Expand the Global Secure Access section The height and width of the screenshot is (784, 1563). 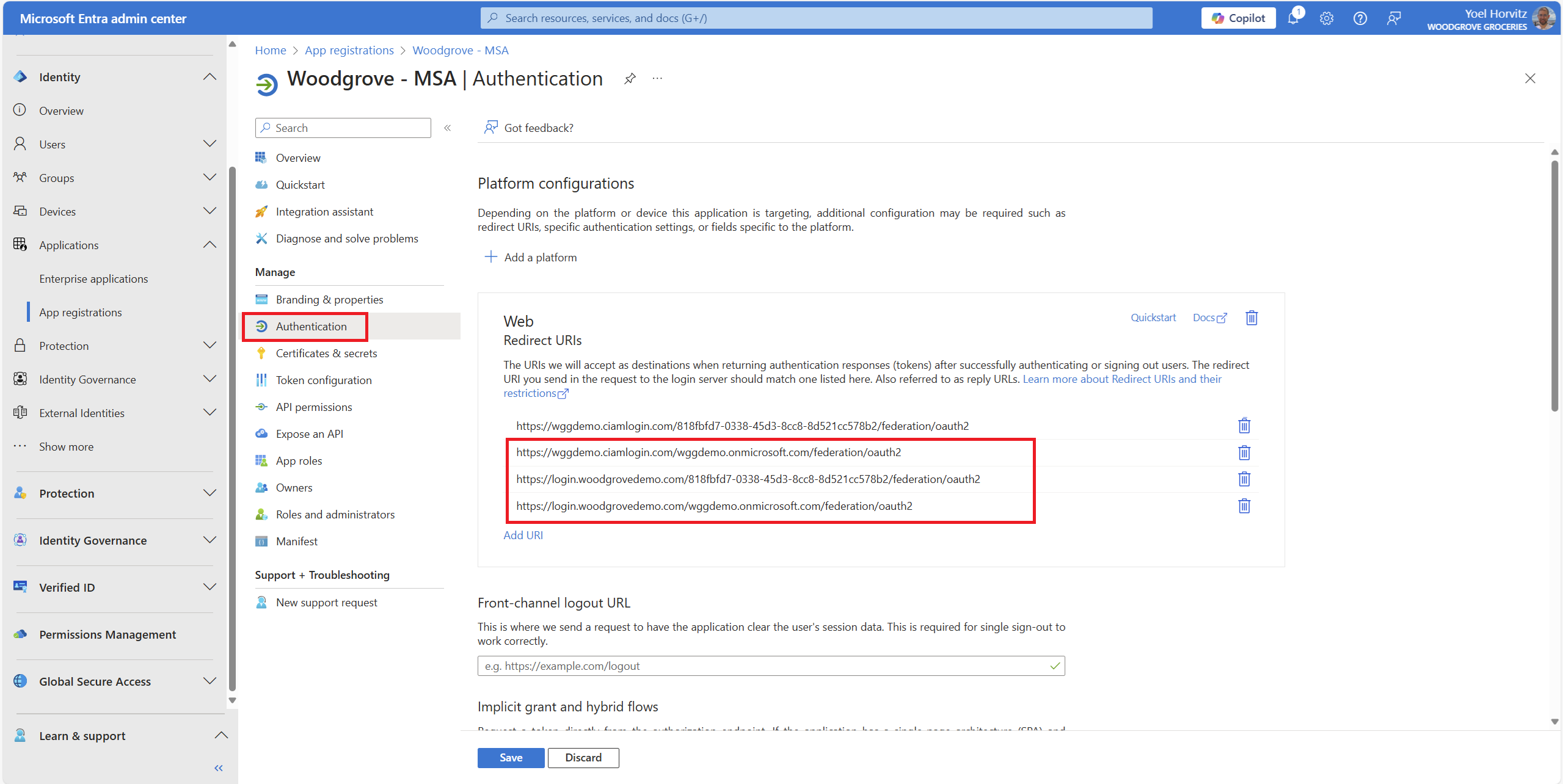point(209,681)
